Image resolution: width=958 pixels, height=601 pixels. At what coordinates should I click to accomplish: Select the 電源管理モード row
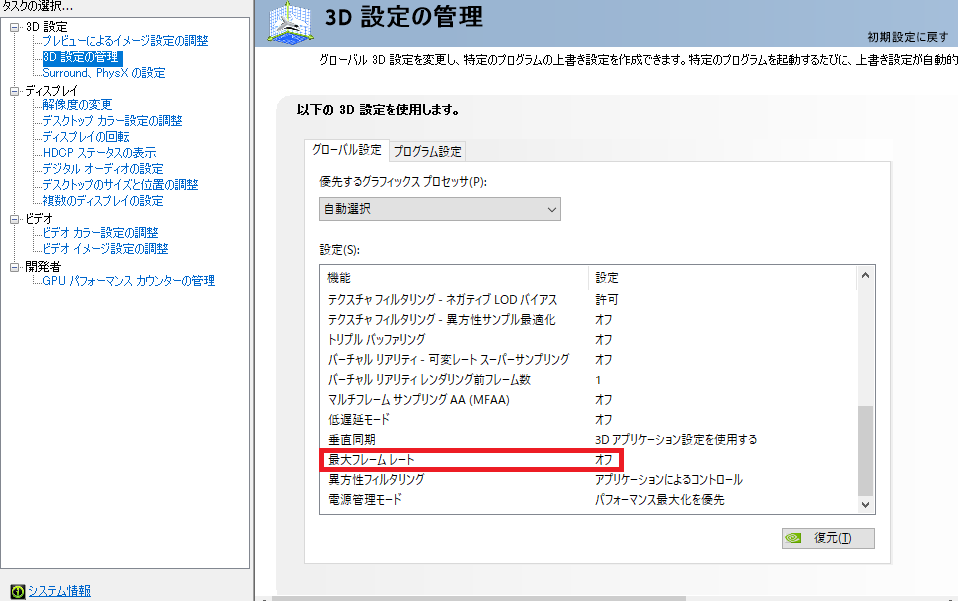588,500
